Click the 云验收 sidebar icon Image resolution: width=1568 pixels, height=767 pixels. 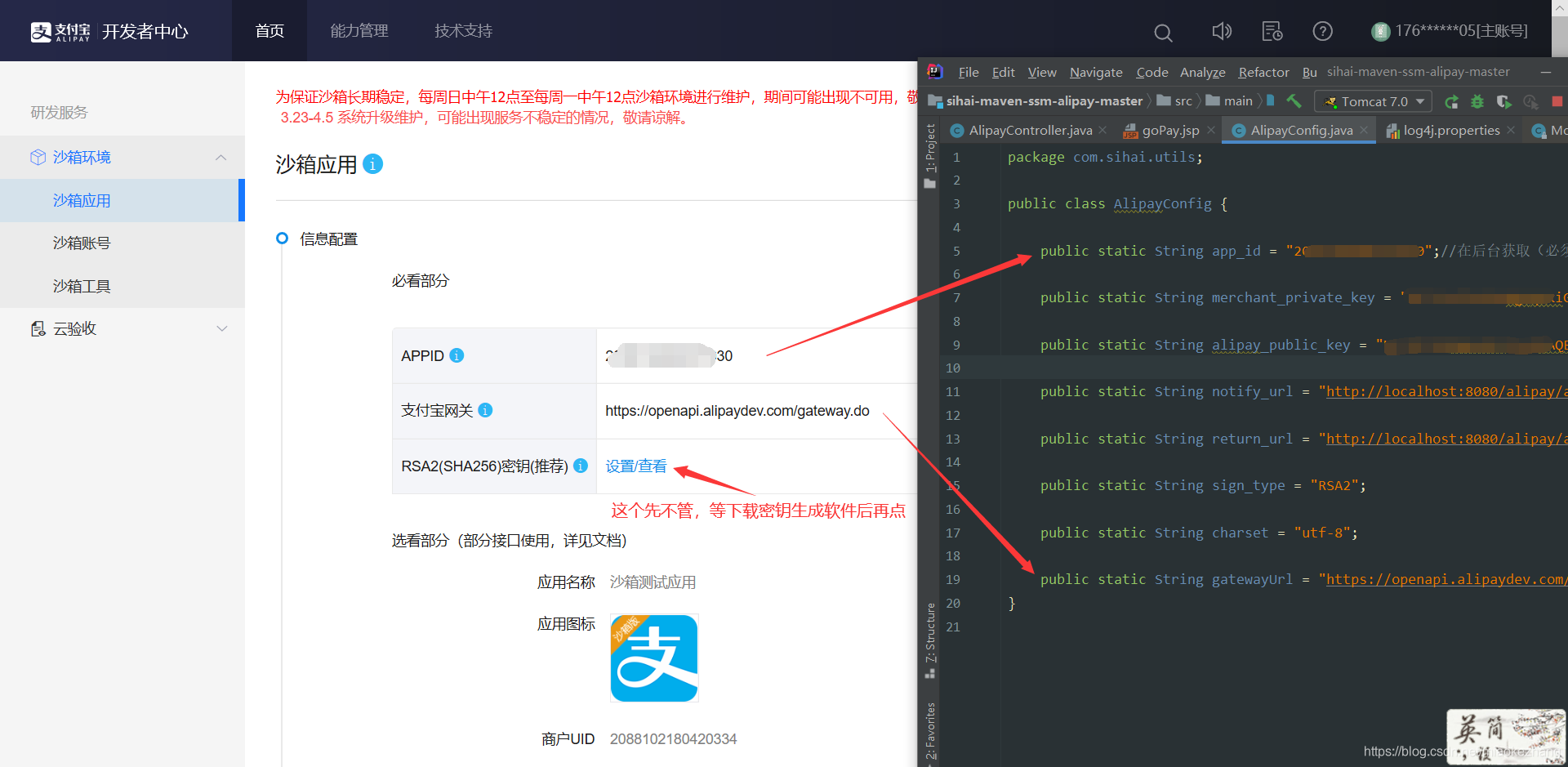[38, 328]
